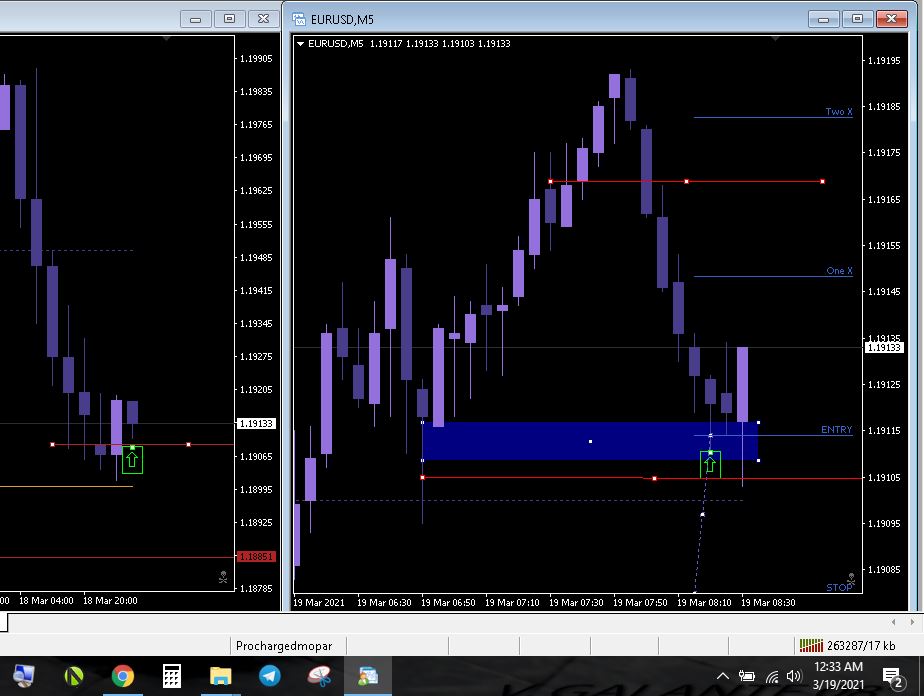Open the computer icon in the taskbar
Screen dimensions: 924x696
point(24,676)
